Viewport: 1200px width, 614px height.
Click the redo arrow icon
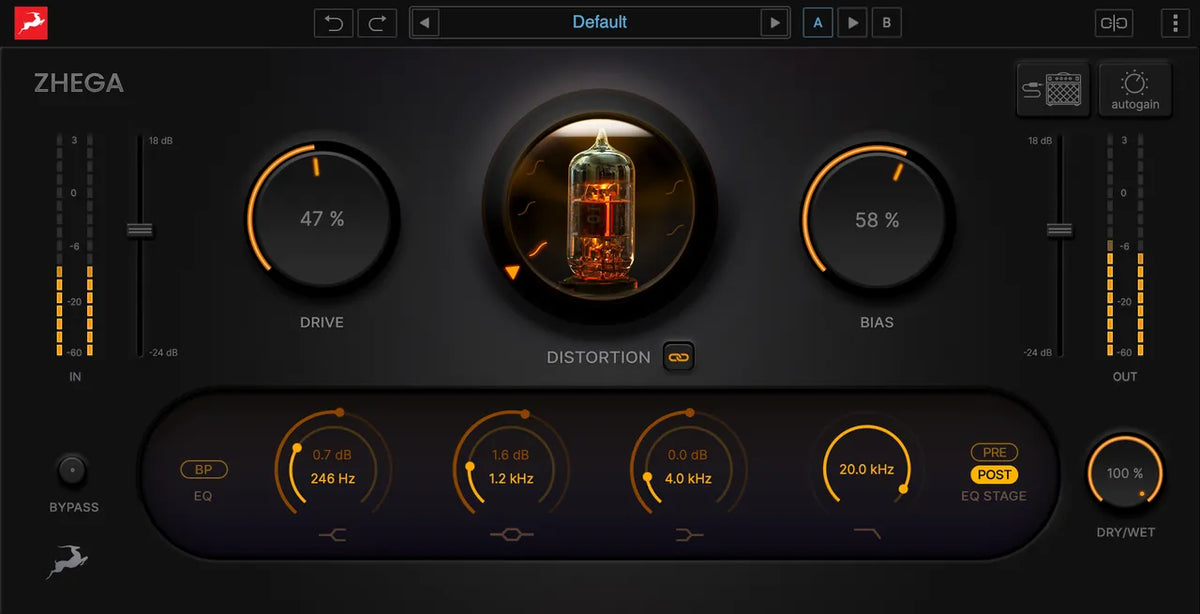pyautogui.click(x=376, y=22)
